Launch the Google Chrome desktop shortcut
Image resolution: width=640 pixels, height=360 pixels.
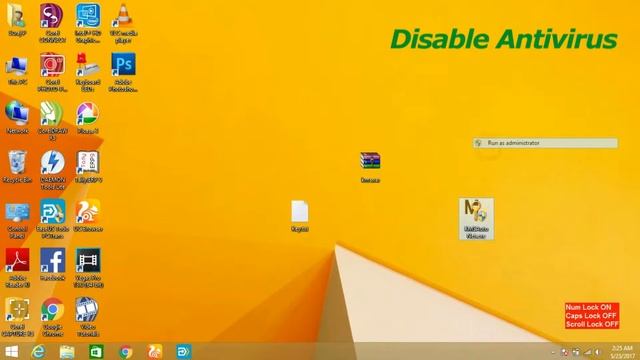point(52,317)
